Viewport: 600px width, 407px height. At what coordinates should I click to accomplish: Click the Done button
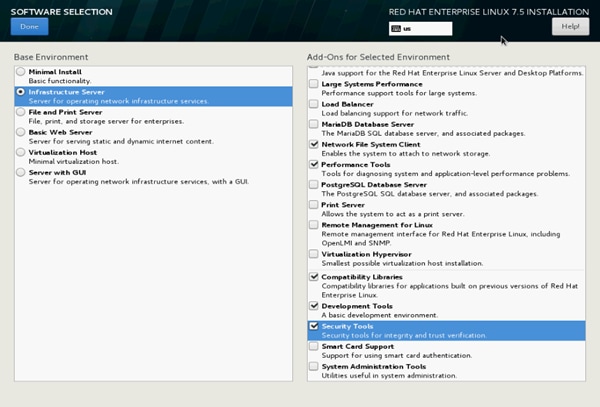coord(29,26)
